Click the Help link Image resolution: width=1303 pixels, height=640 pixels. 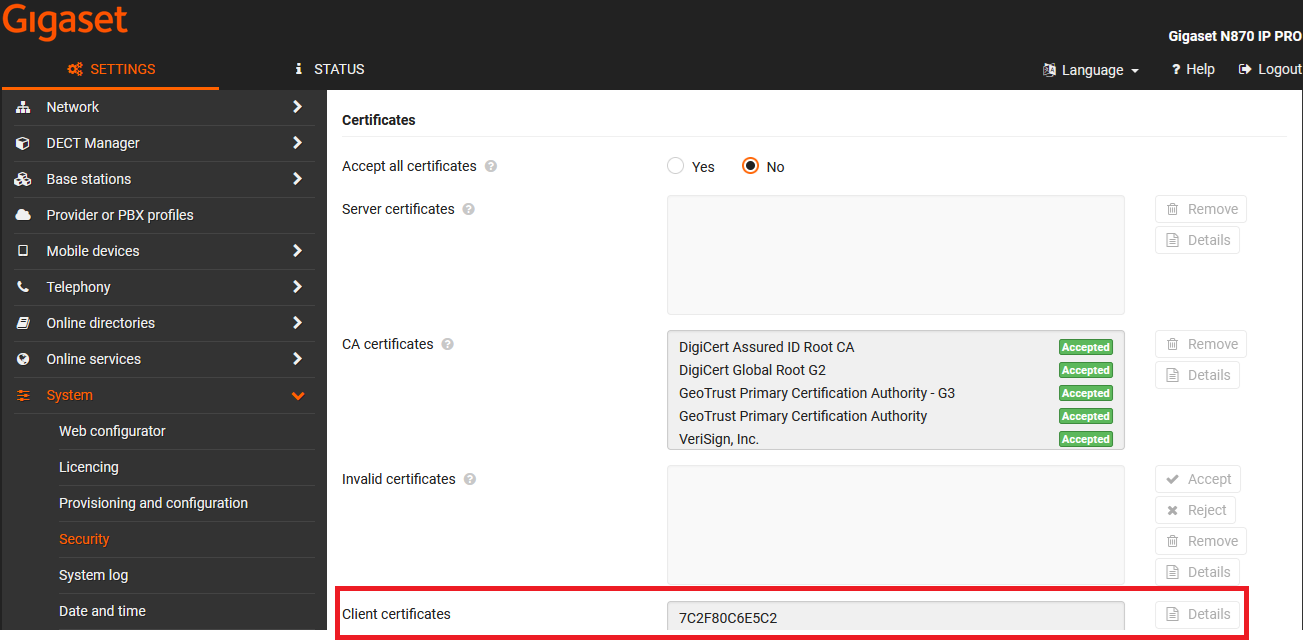coord(1193,69)
